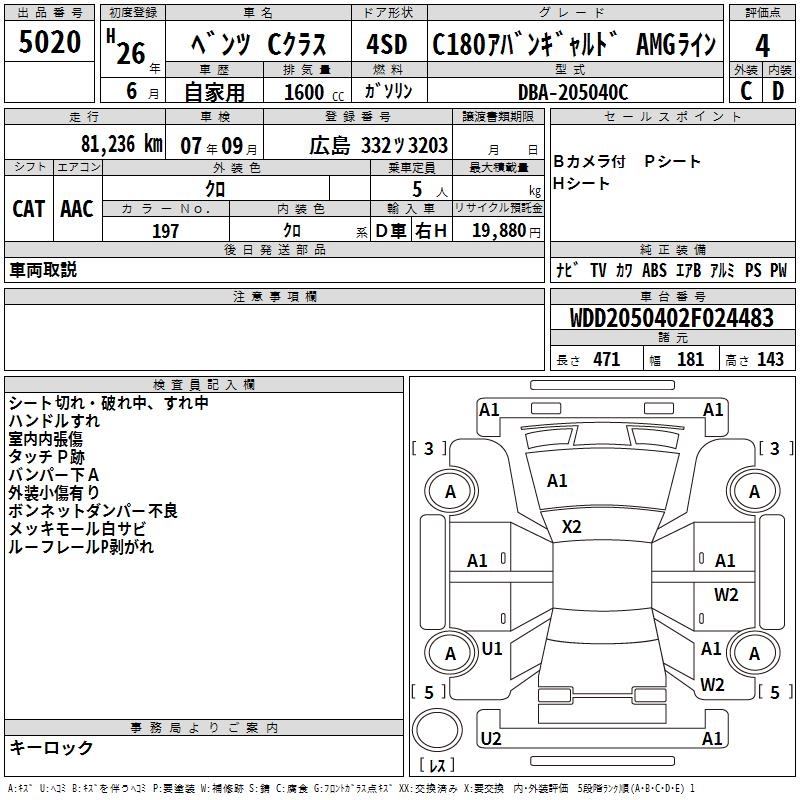The image size is (800, 800).
Task: Select the overall evaluation score 4
Action: (762, 46)
